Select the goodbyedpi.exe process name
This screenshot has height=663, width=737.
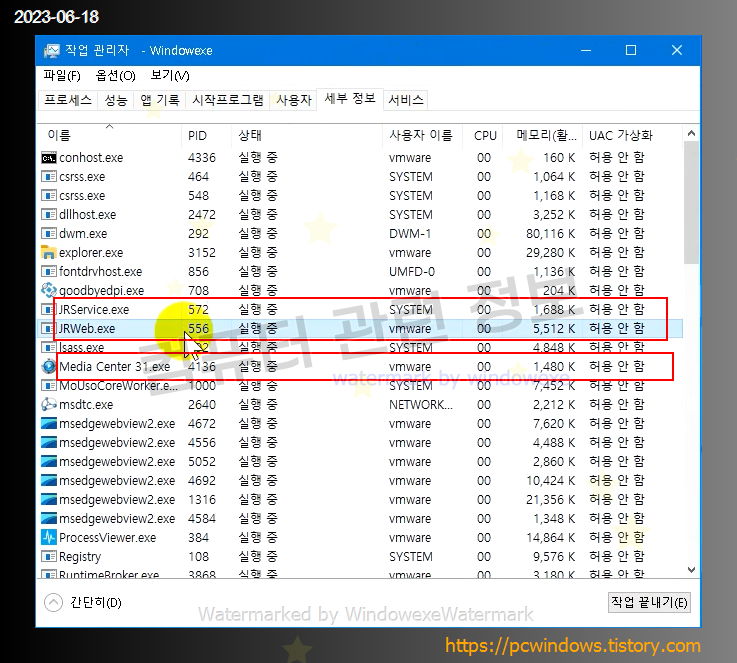[x=102, y=291]
